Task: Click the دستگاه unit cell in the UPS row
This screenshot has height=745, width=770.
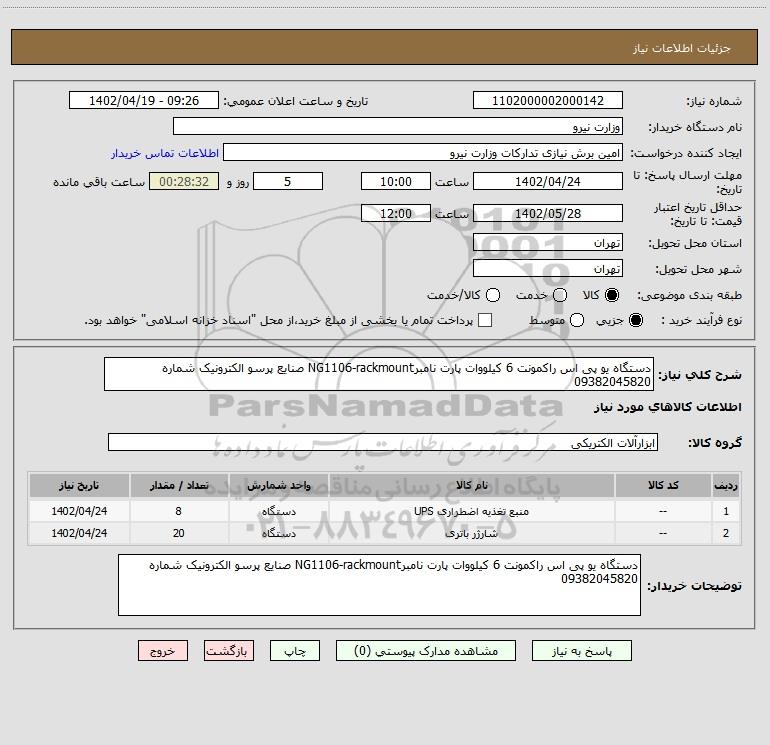Action: tap(278, 511)
